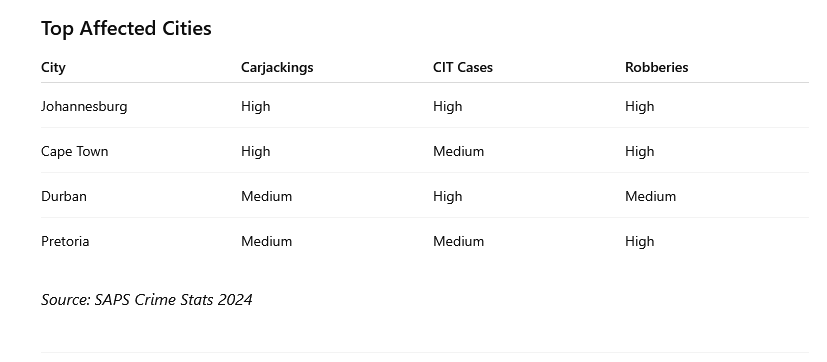
Task: Select Johannesburg's CIT Cases High cell
Action: (x=447, y=107)
